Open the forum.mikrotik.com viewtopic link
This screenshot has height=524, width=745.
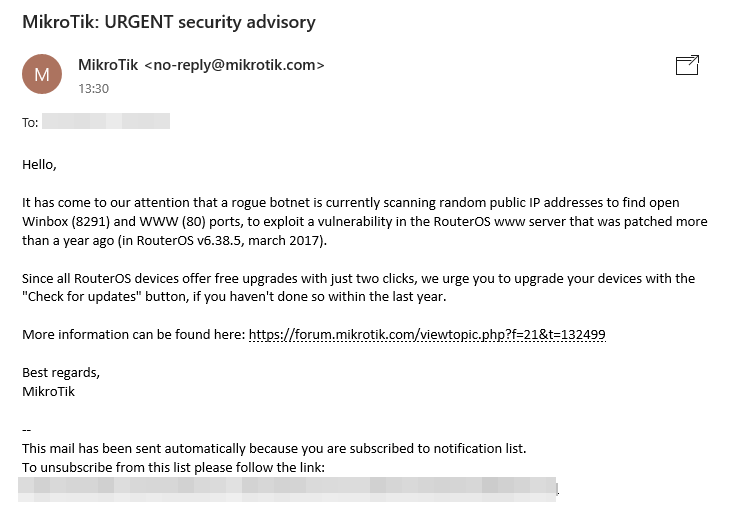(x=427, y=334)
